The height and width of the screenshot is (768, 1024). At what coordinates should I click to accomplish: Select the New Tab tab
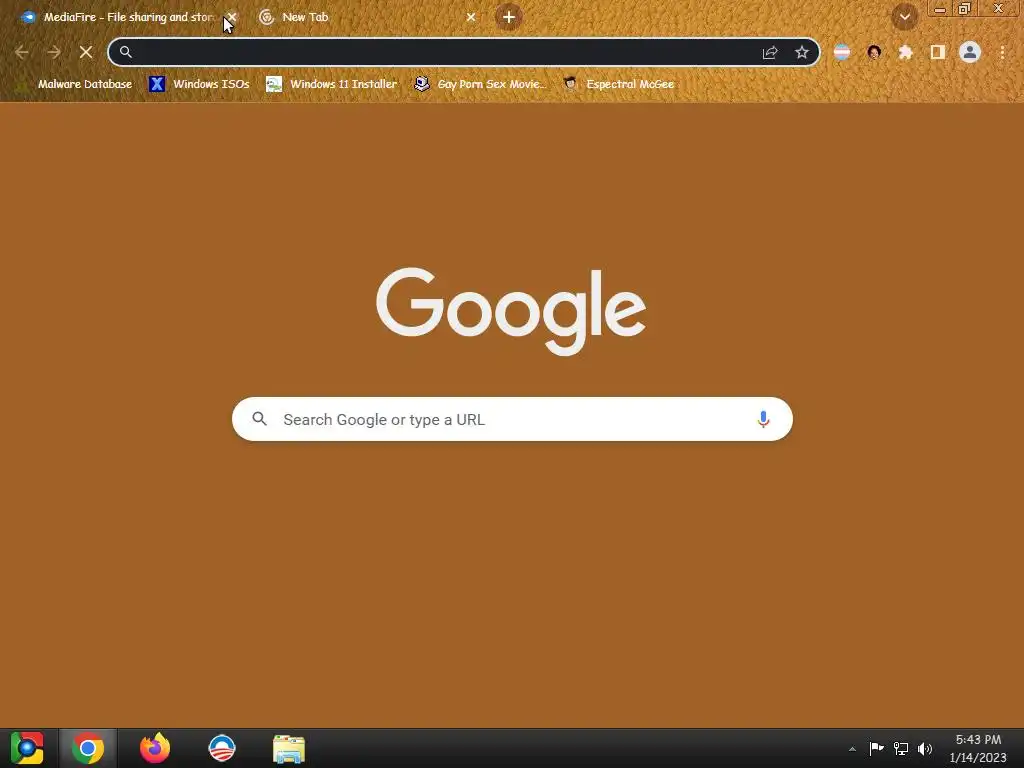coord(366,17)
